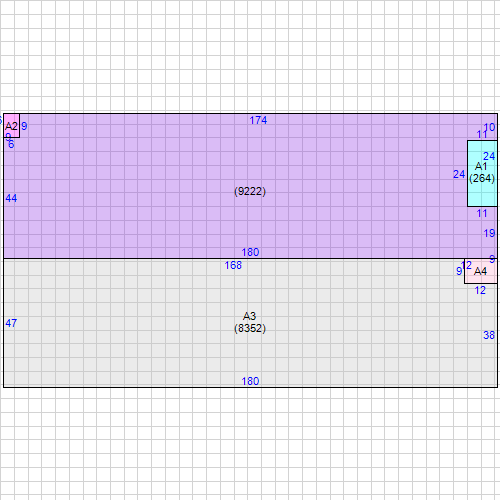The width and height of the screenshot is (500, 500).
Task: Click the (8352) area value in A3
Action: point(250,328)
